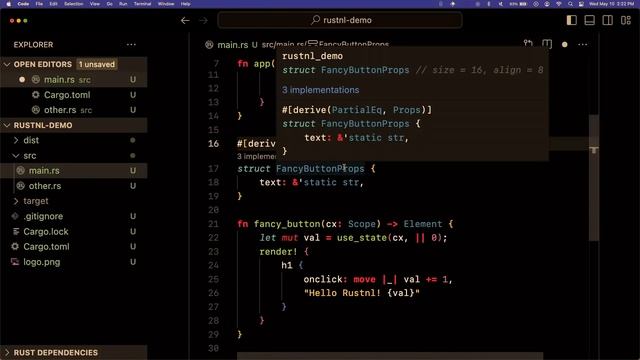Split the editor with split icon
Screen dimensions: 640x360
coord(547,44)
